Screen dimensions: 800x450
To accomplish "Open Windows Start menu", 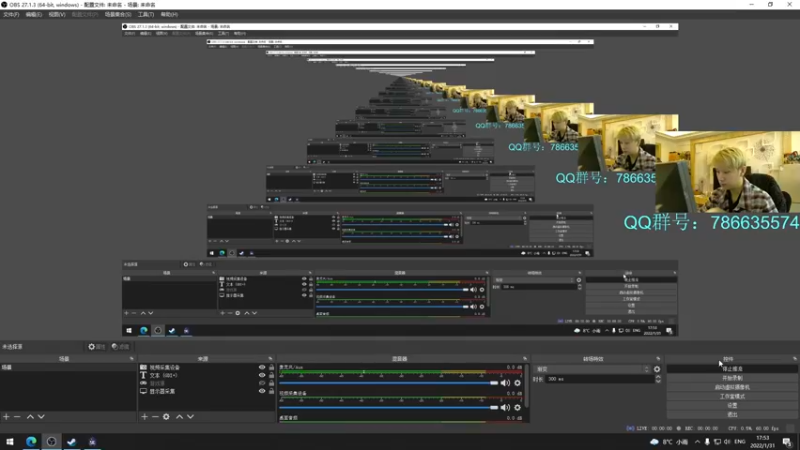I will [10, 442].
